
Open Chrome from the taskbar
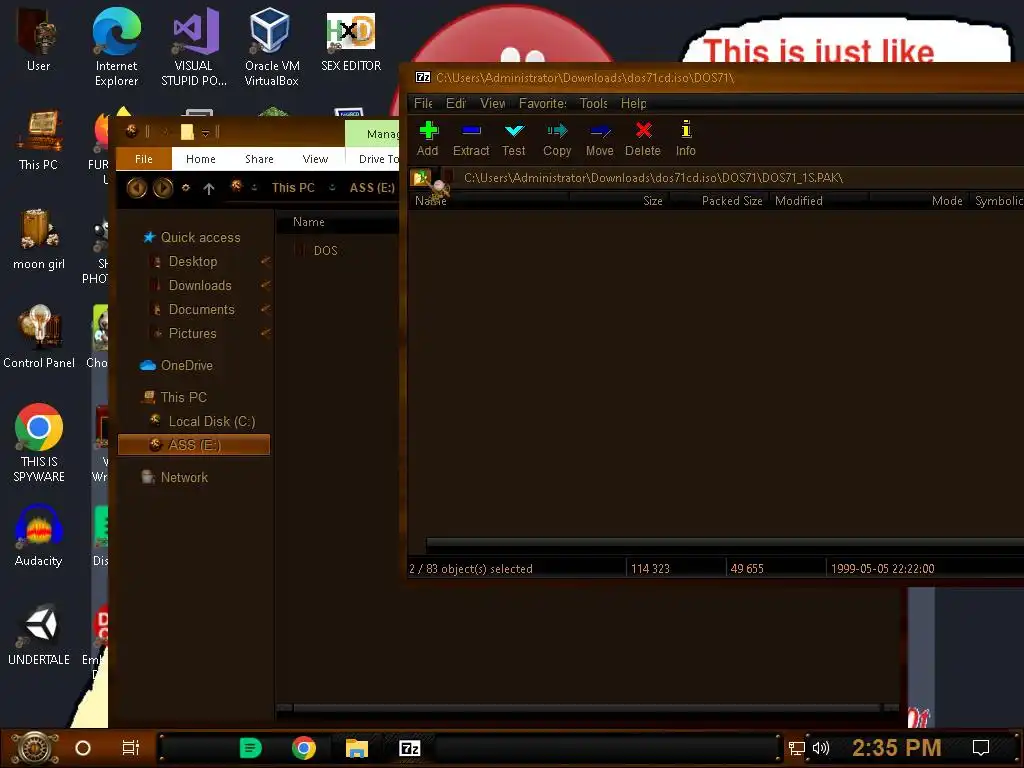[304, 748]
